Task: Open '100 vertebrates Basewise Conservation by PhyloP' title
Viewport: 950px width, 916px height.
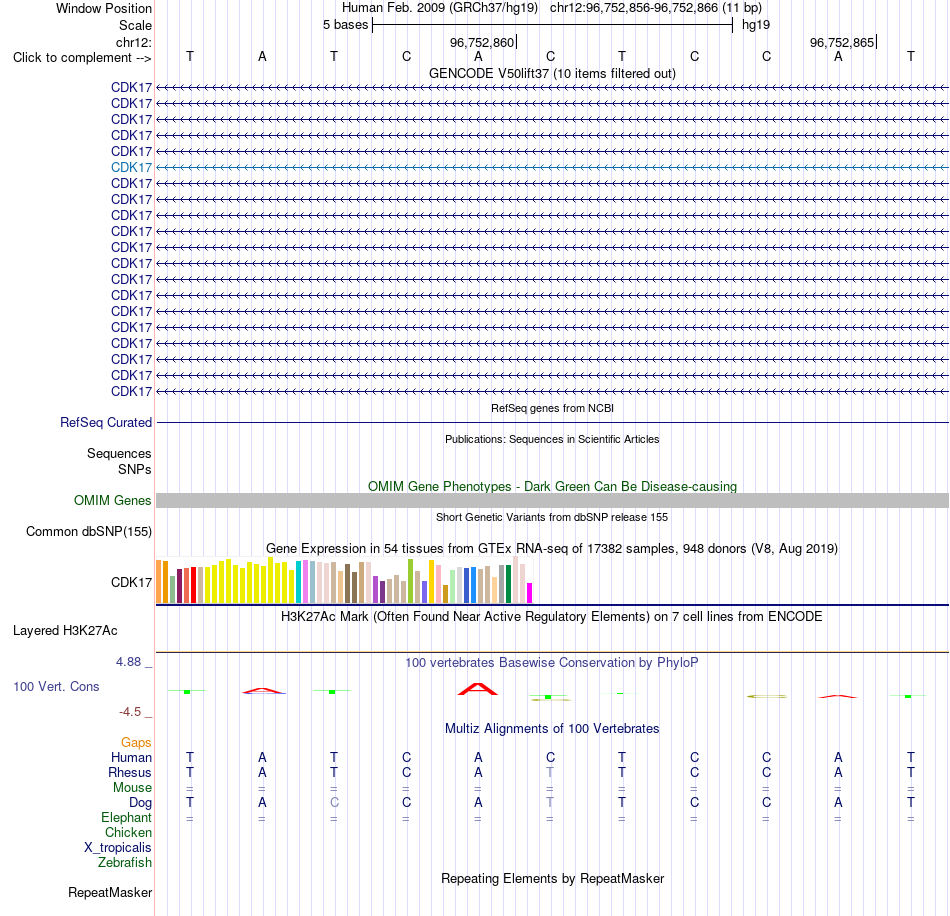Action: [552, 663]
